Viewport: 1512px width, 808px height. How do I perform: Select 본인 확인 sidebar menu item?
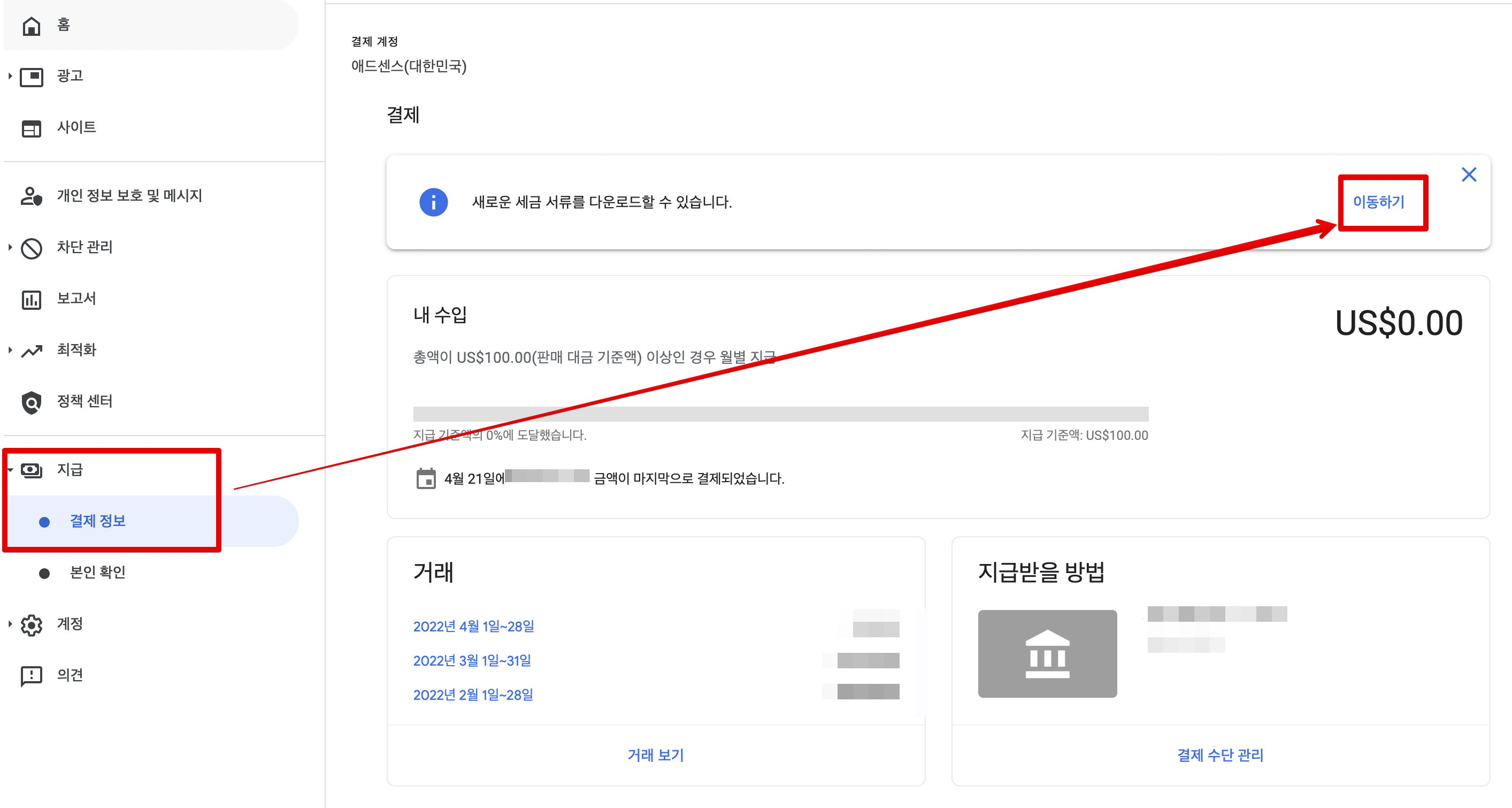pyautogui.click(x=97, y=573)
